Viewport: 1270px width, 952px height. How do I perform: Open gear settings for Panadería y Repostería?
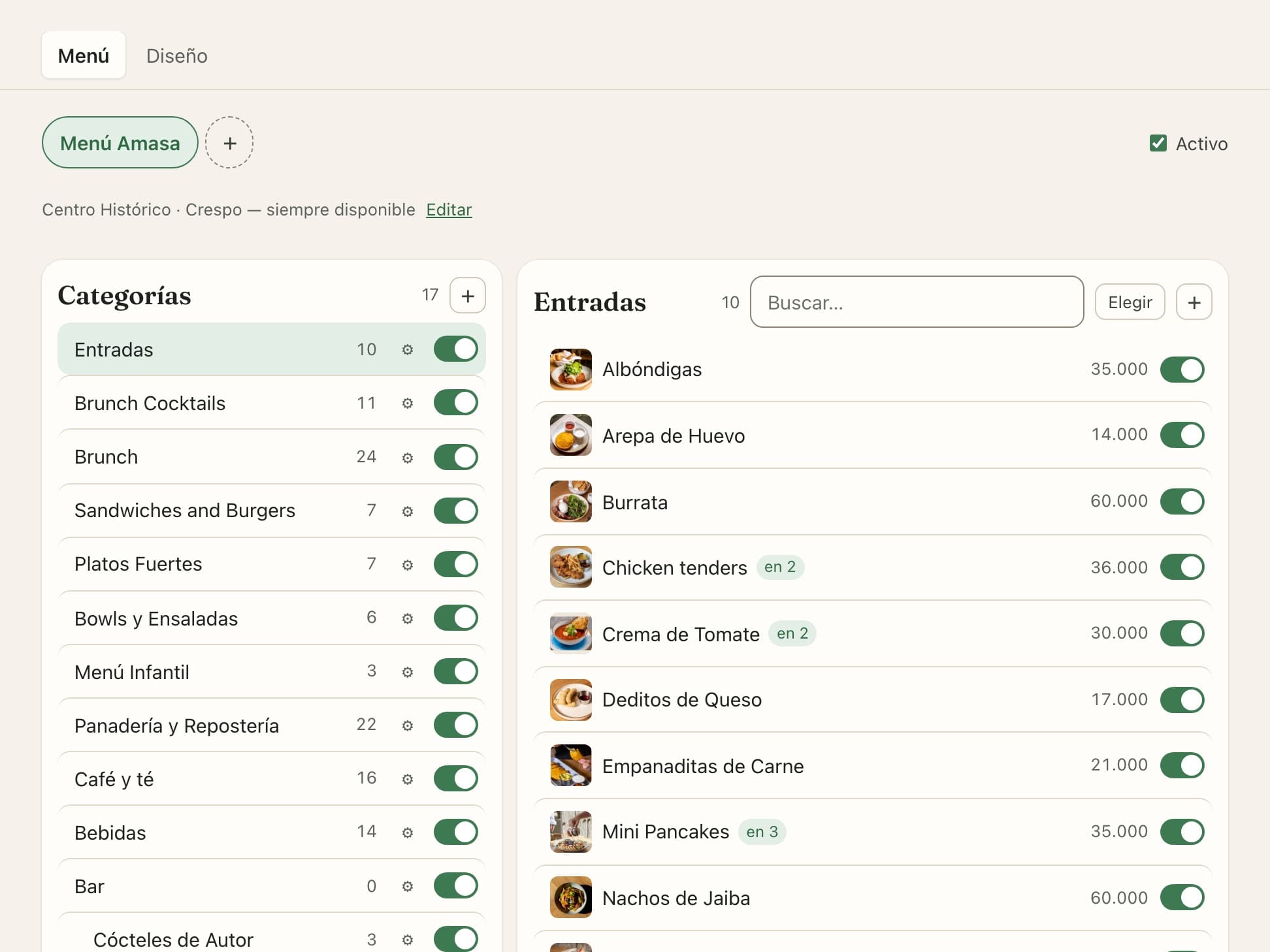[x=407, y=725]
